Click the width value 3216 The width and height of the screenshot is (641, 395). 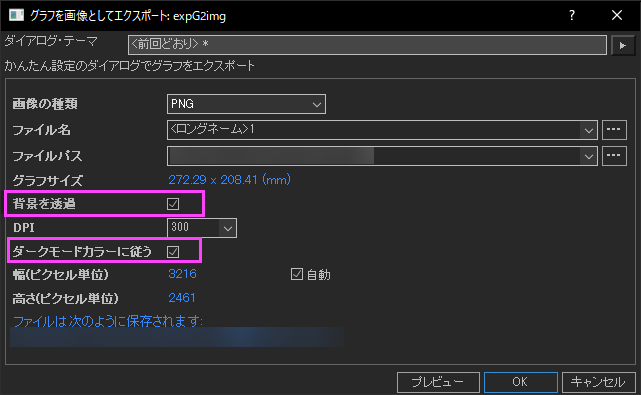(182, 274)
